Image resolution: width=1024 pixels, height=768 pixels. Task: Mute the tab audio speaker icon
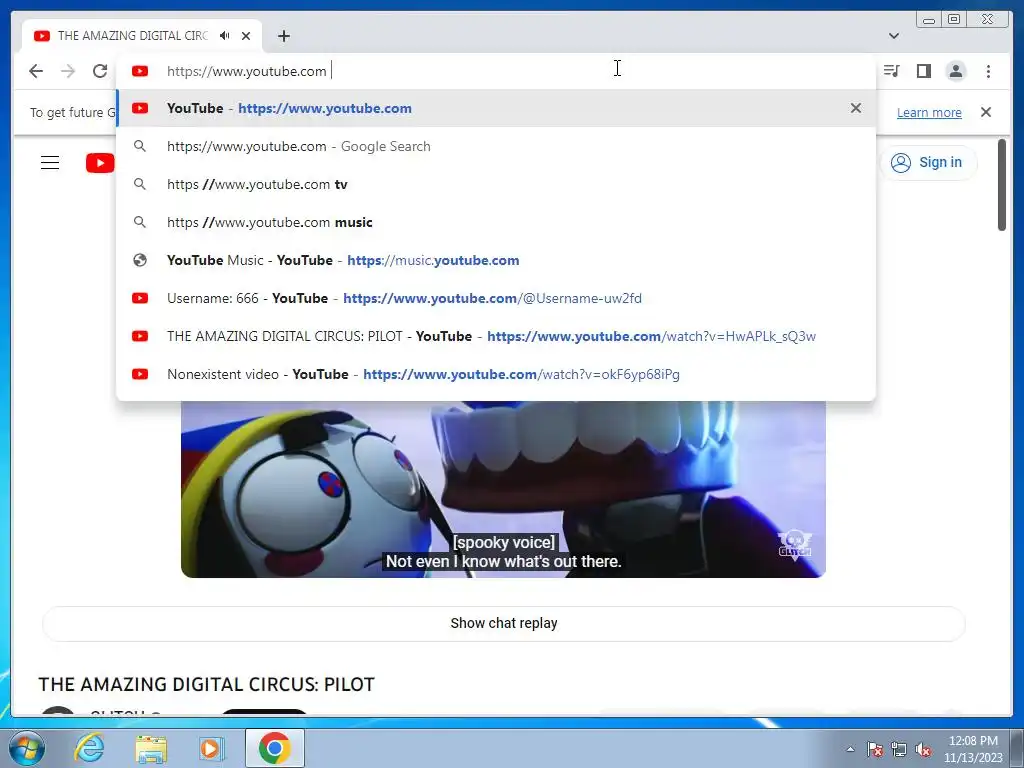(225, 36)
